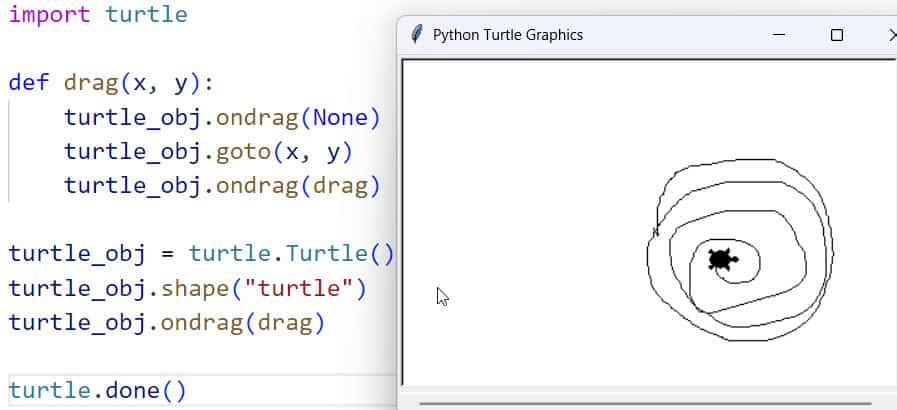Click the black turtle shape on the canvas
Viewport: 897px width, 410px height.
[x=721, y=261]
